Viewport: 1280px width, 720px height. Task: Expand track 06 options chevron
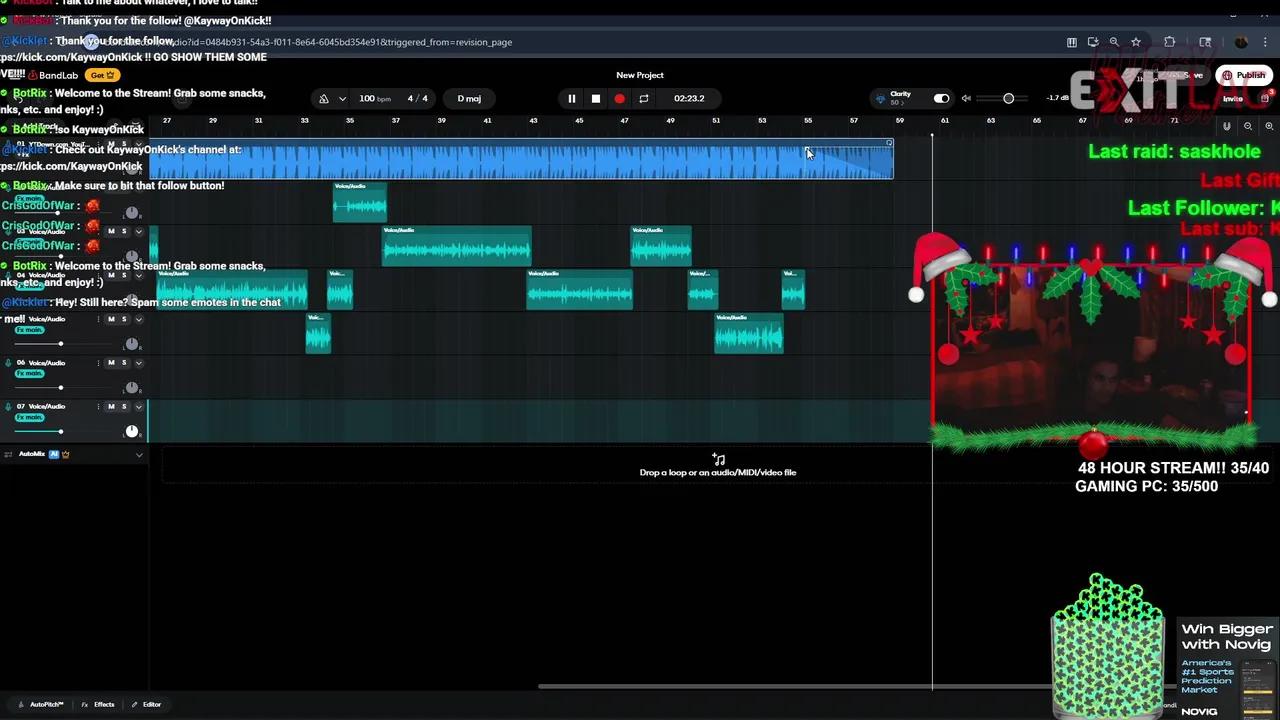pyautogui.click(x=138, y=362)
